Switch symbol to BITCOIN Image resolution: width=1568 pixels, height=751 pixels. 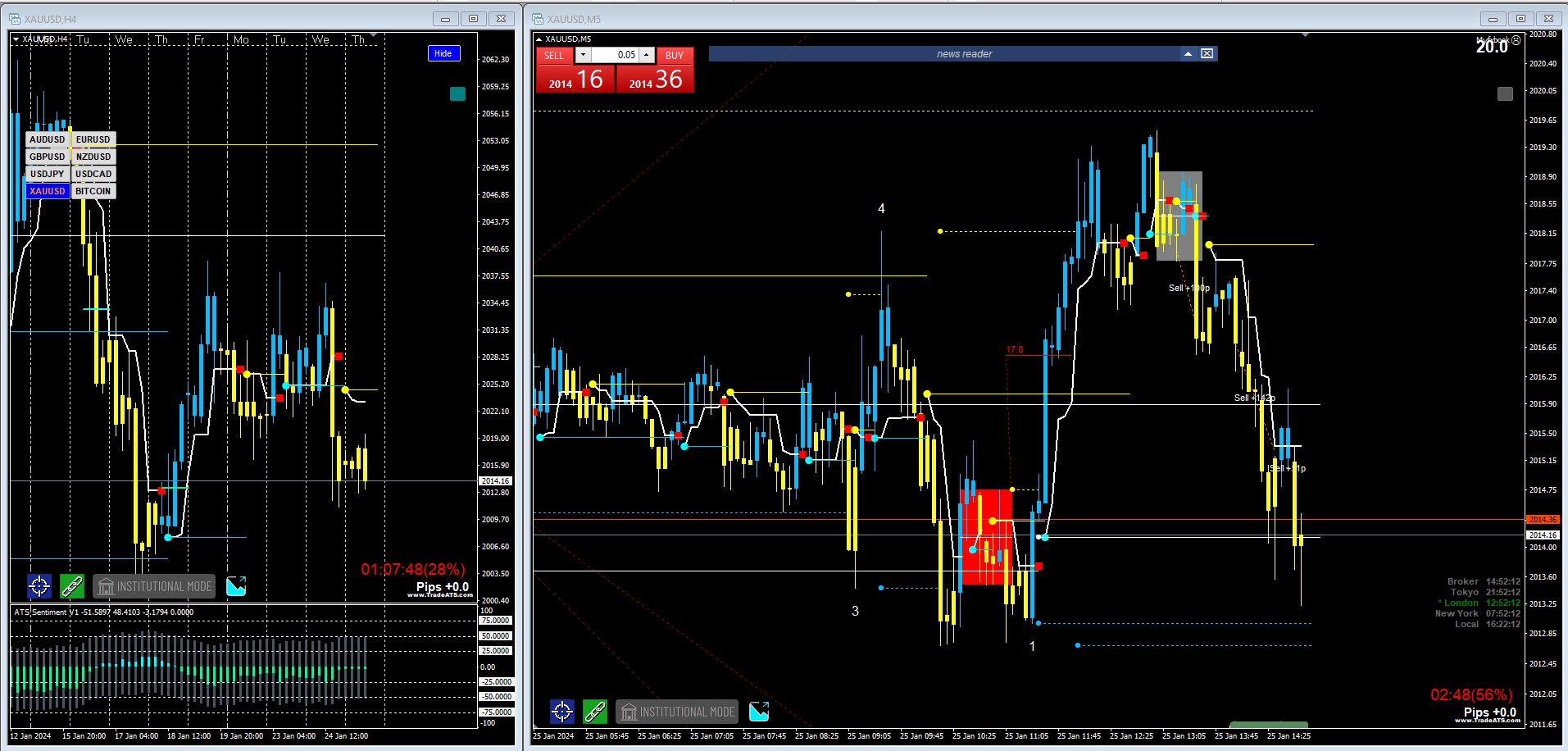coord(93,191)
